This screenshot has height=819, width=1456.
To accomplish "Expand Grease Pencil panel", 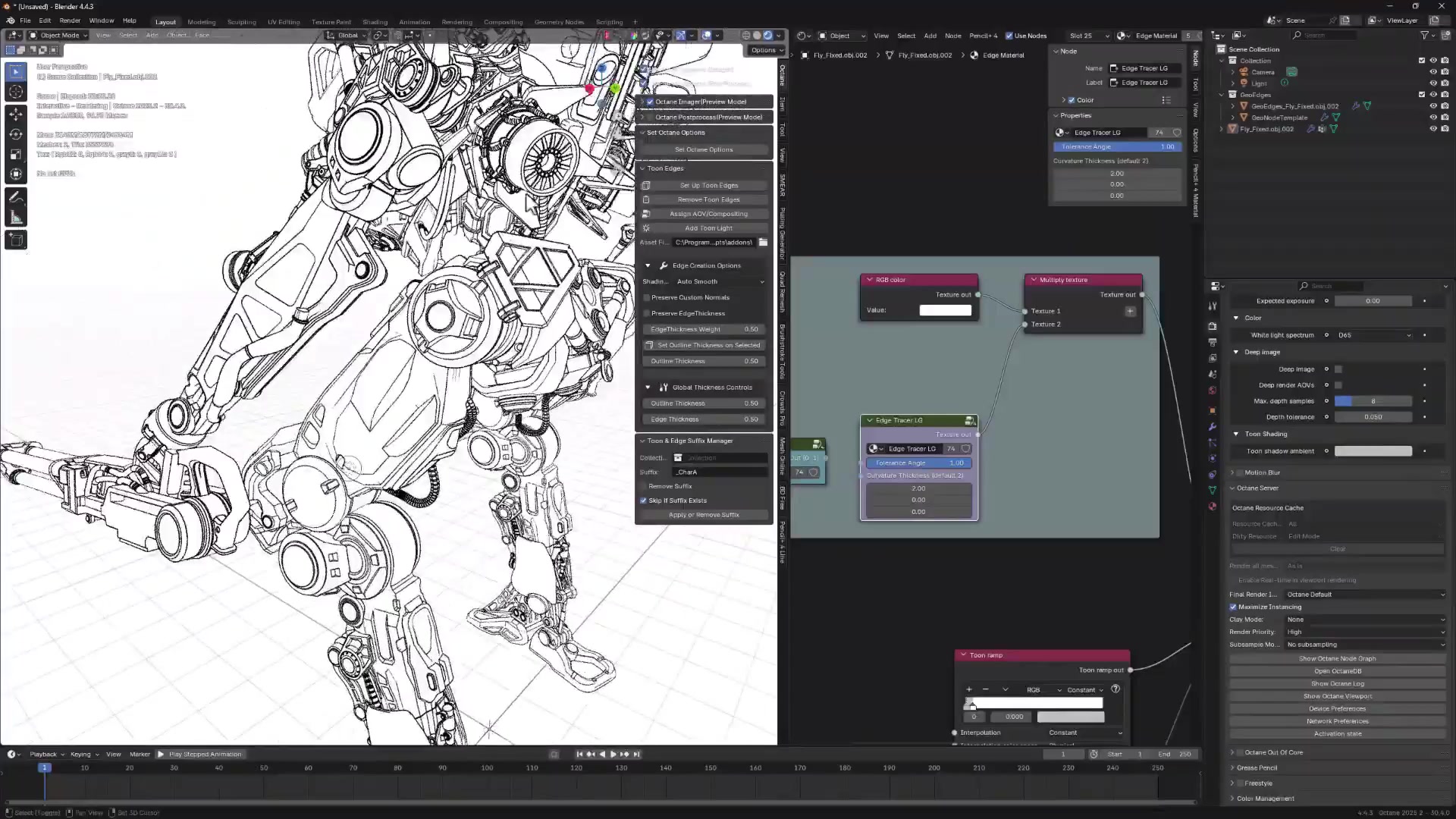I will [1257, 767].
